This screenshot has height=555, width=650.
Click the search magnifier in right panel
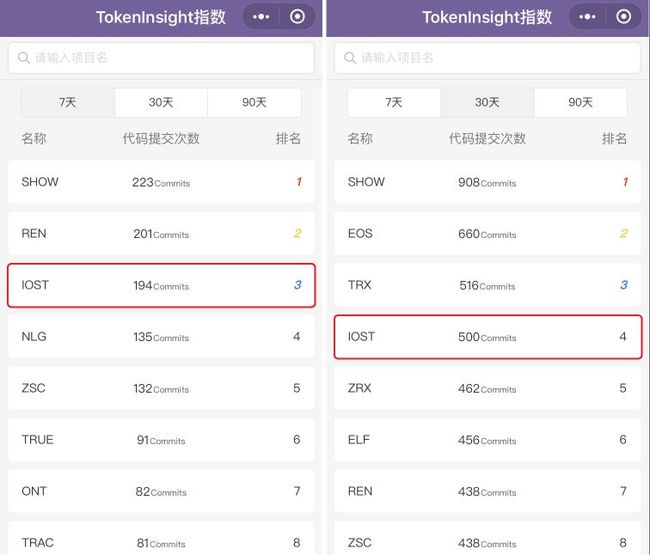[x=350, y=58]
